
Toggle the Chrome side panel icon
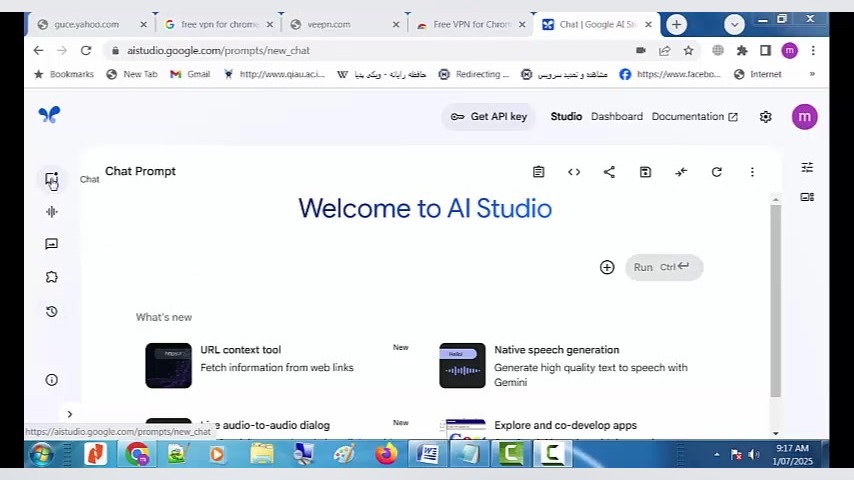tap(765, 51)
